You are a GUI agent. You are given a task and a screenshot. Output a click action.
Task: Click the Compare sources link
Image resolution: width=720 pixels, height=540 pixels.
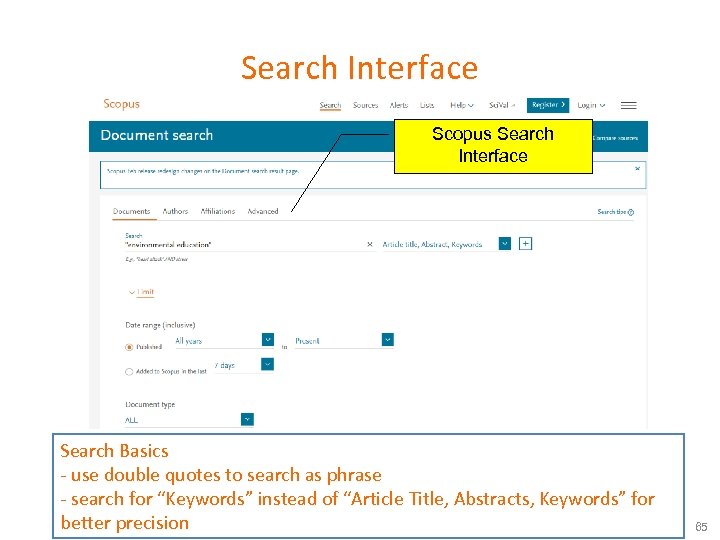pyautogui.click(x=615, y=138)
